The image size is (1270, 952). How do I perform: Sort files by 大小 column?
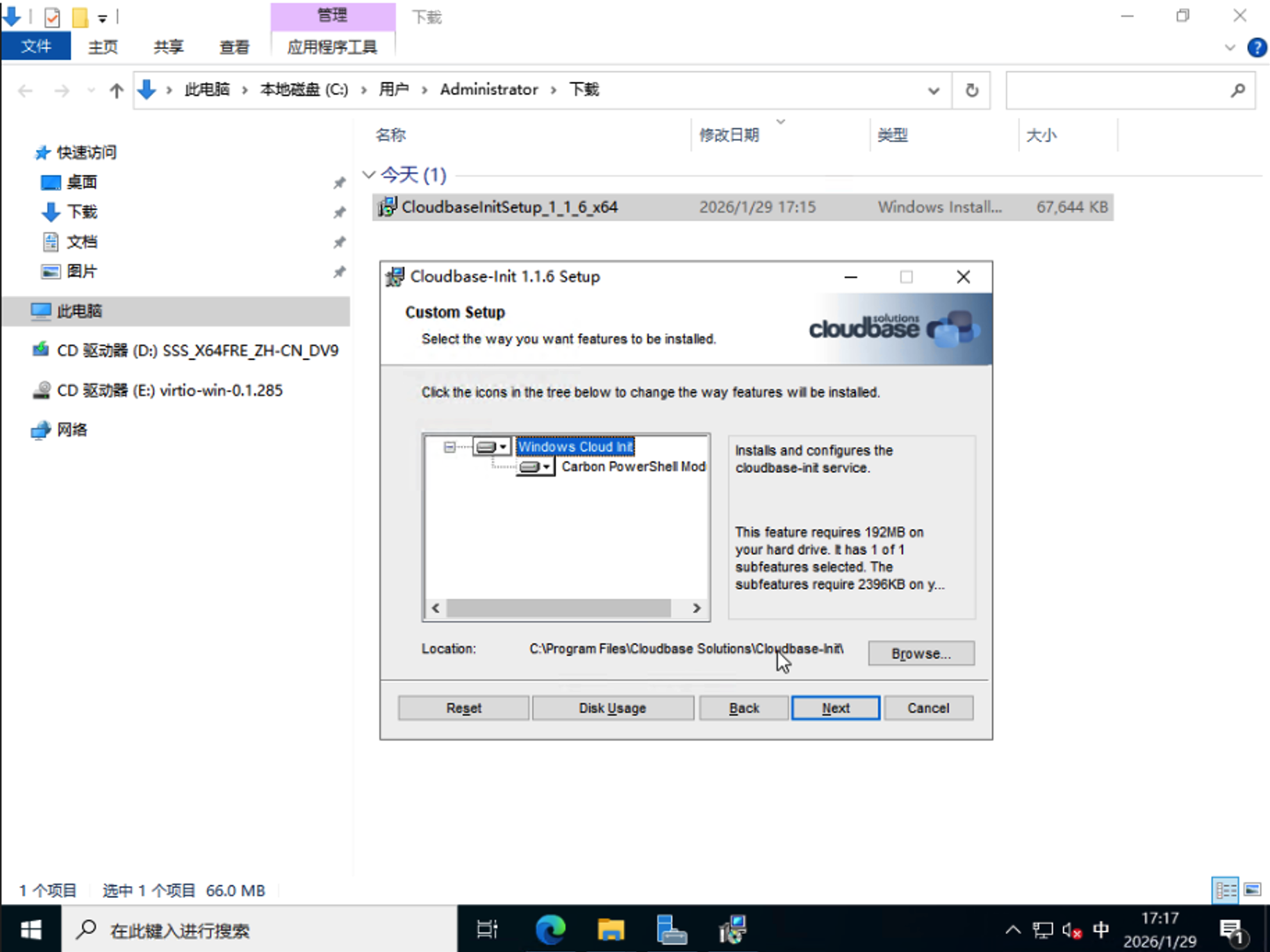[1069, 135]
